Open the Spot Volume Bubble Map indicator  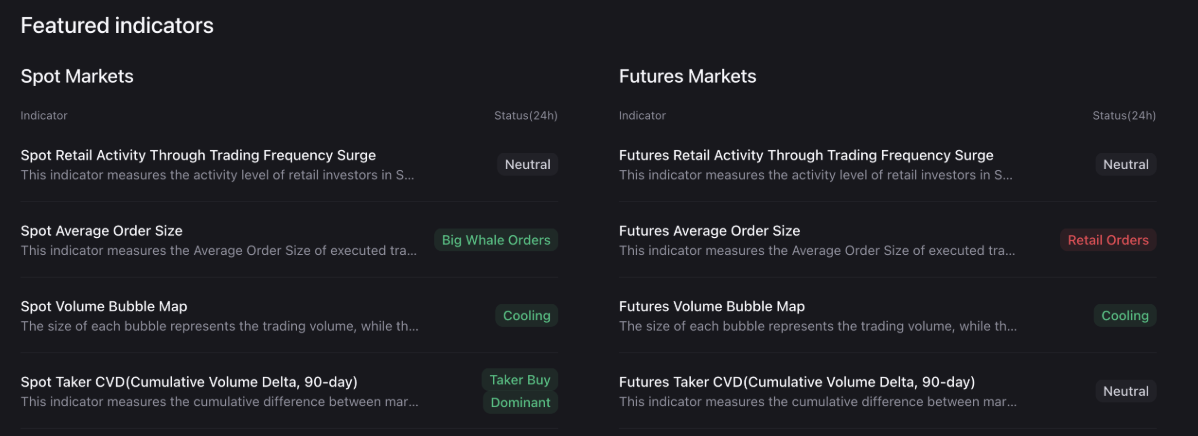tap(104, 307)
